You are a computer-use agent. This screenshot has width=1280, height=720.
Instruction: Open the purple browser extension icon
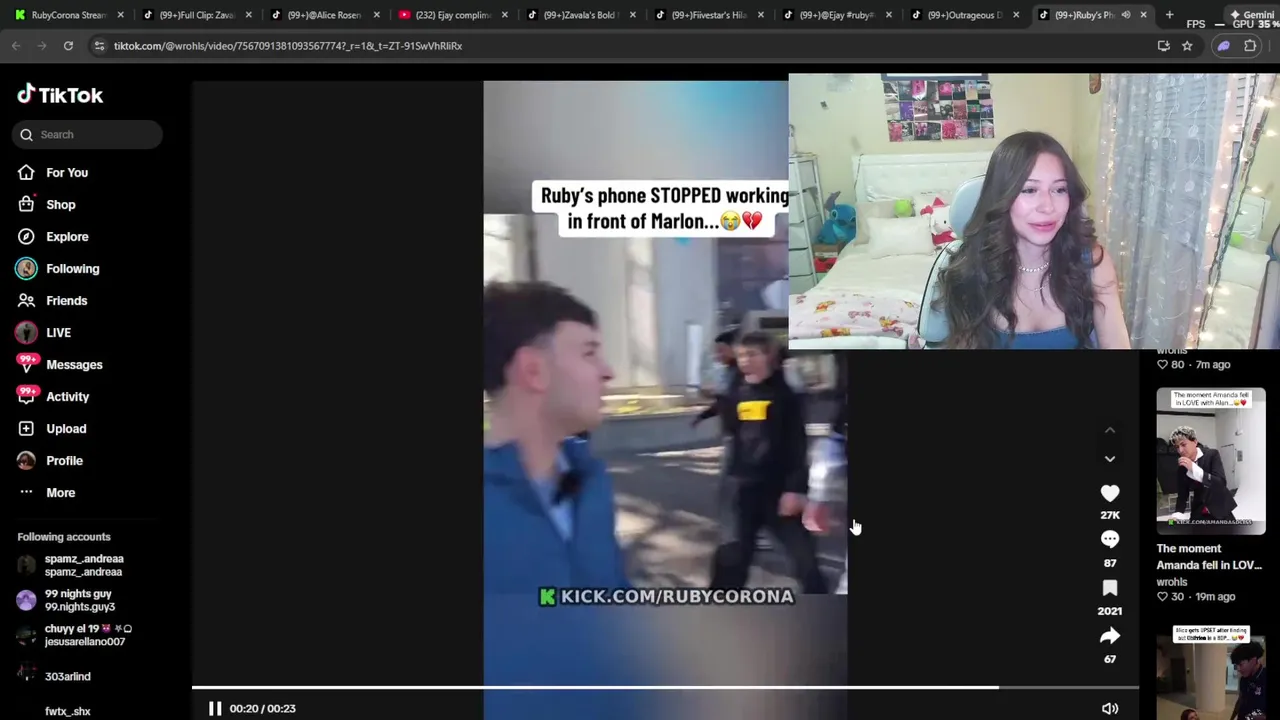[x=1223, y=46]
